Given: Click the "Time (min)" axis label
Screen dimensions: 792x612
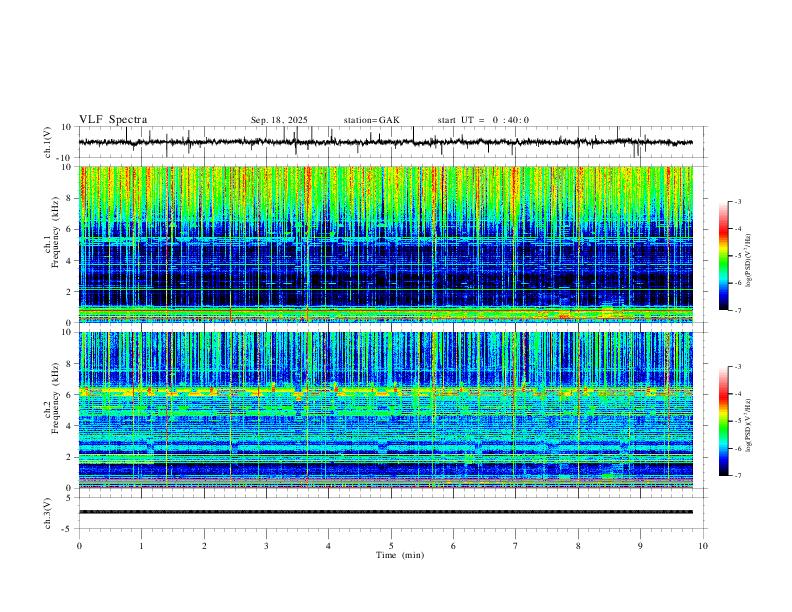Looking at the screenshot, I should 400,555.
